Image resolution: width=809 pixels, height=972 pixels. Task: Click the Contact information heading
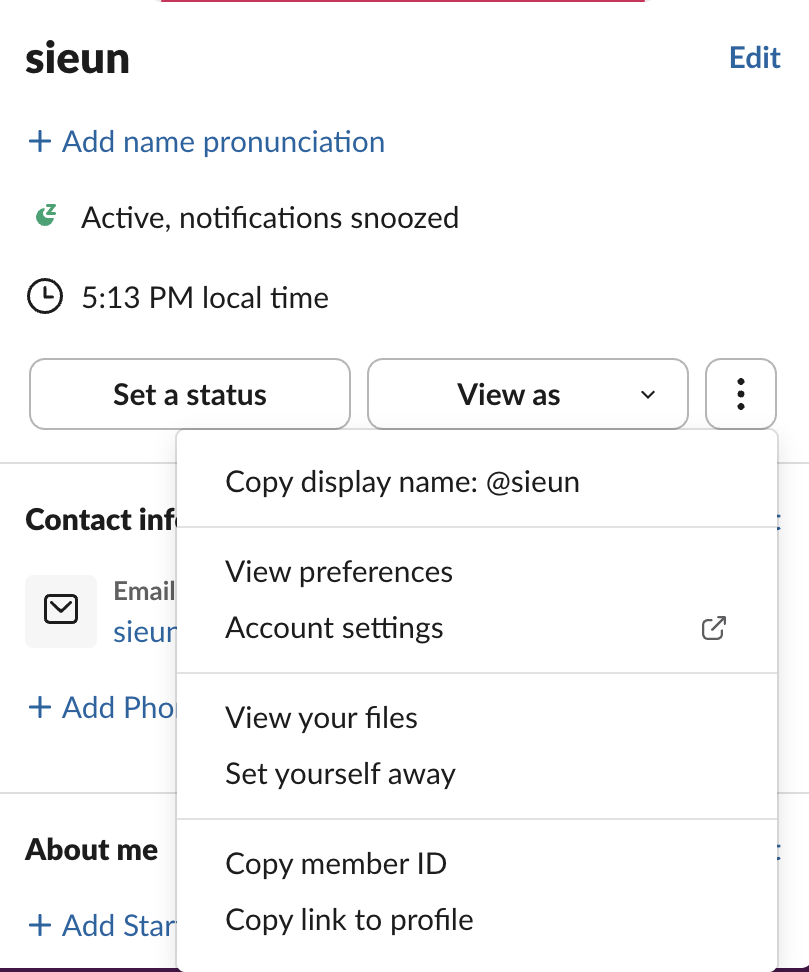[x=101, y=519]
